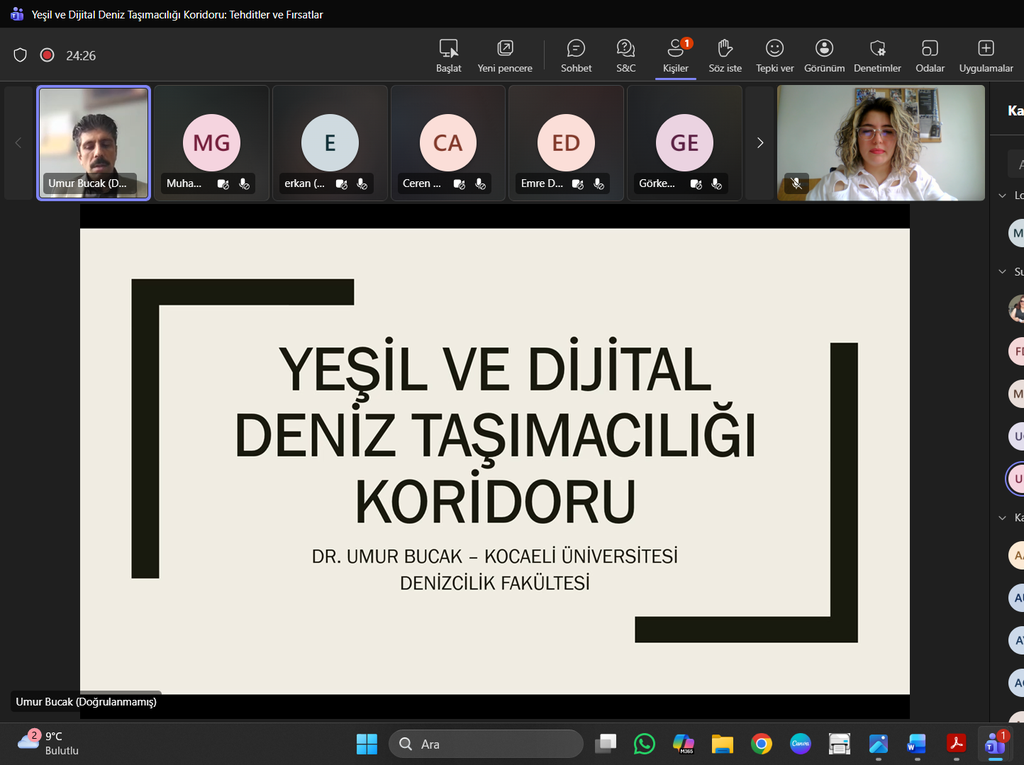The height and width of the screenshot is (765, 1024).
Task: Open the Odalar breakout rooms
Action: point(930,55)
